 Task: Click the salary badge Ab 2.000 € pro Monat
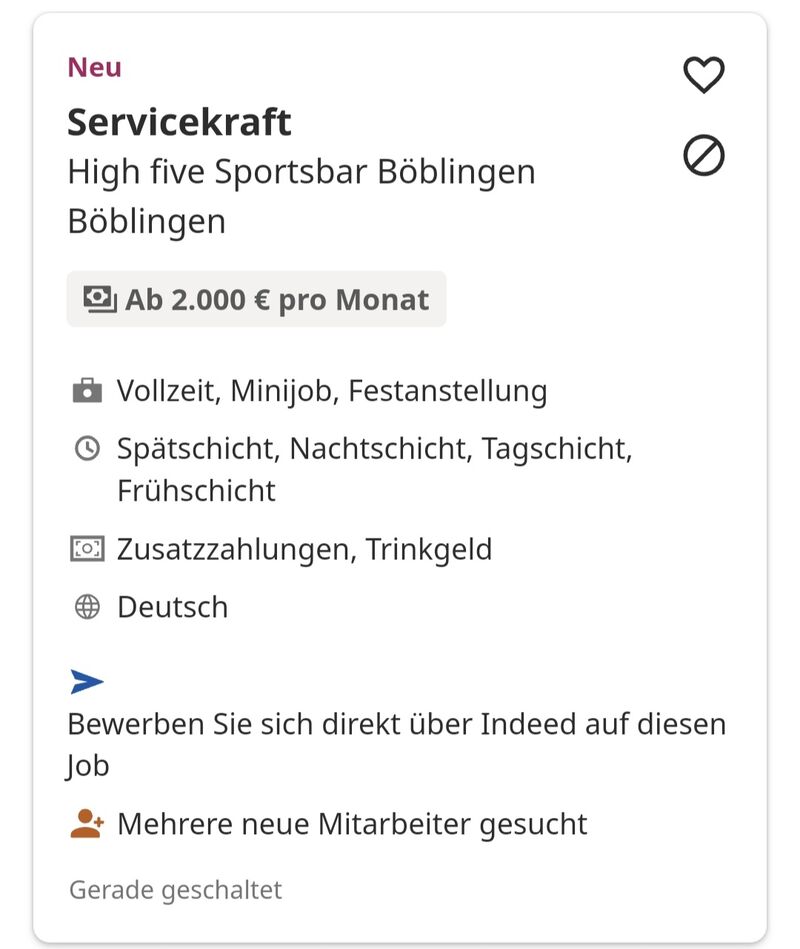click(x=256, y=299)
